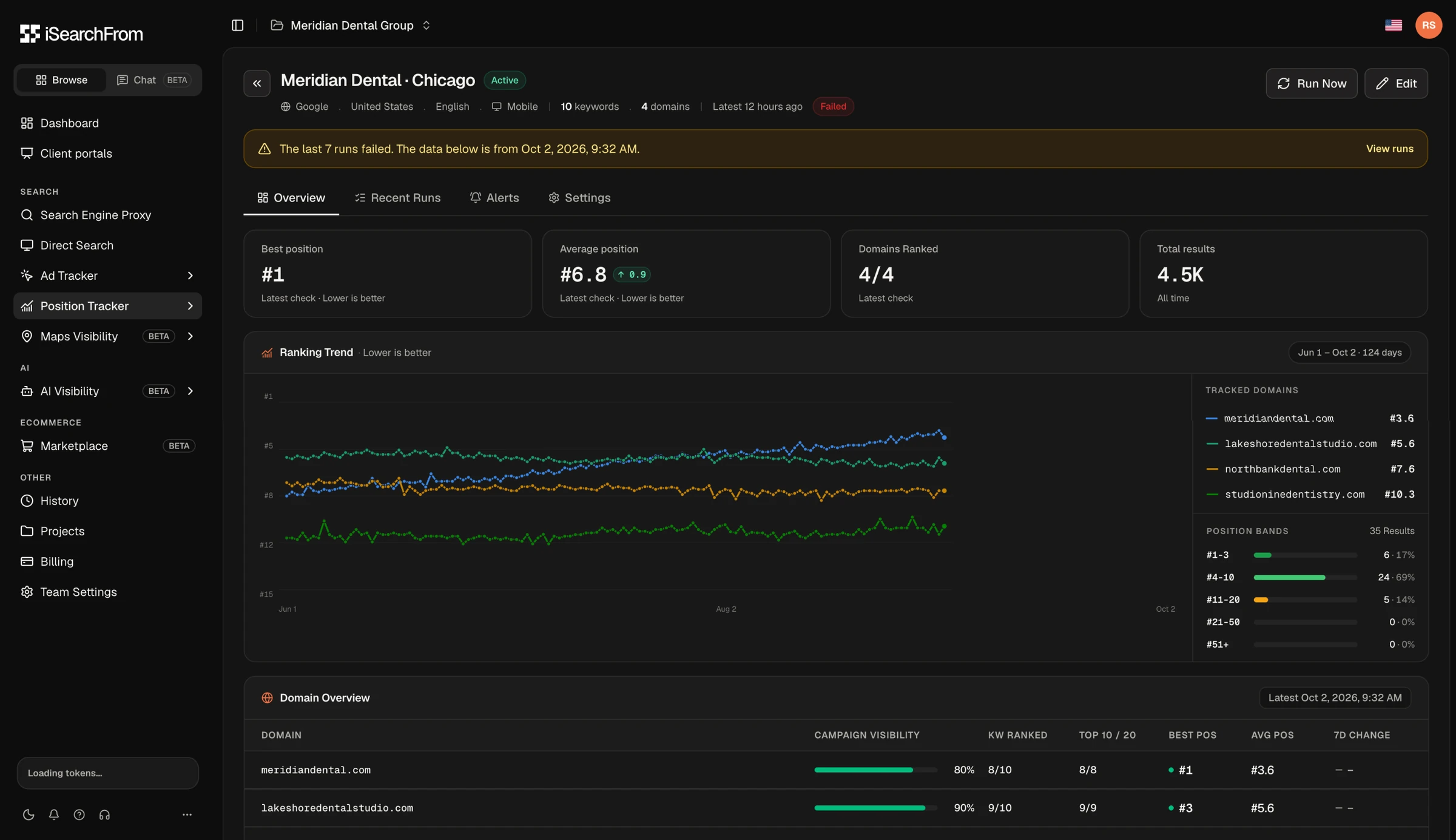Click the iSearchFrom logo
Viewport: 1456px width, 840px height.
click(81, 33)
